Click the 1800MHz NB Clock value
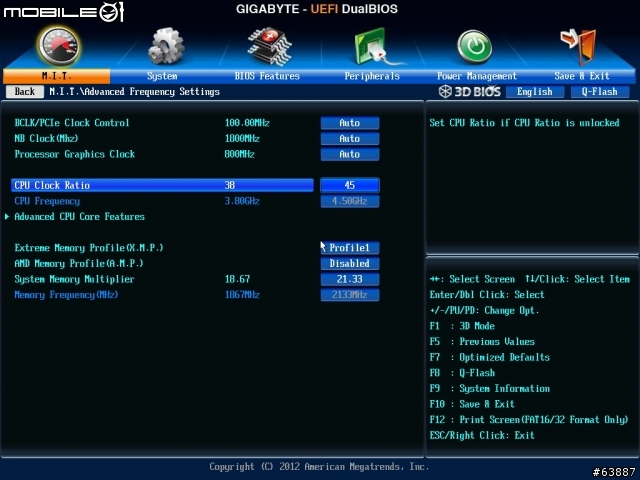The height and width of the screenshot is (480, 640). pyautogui.click(x=242, y=138)
